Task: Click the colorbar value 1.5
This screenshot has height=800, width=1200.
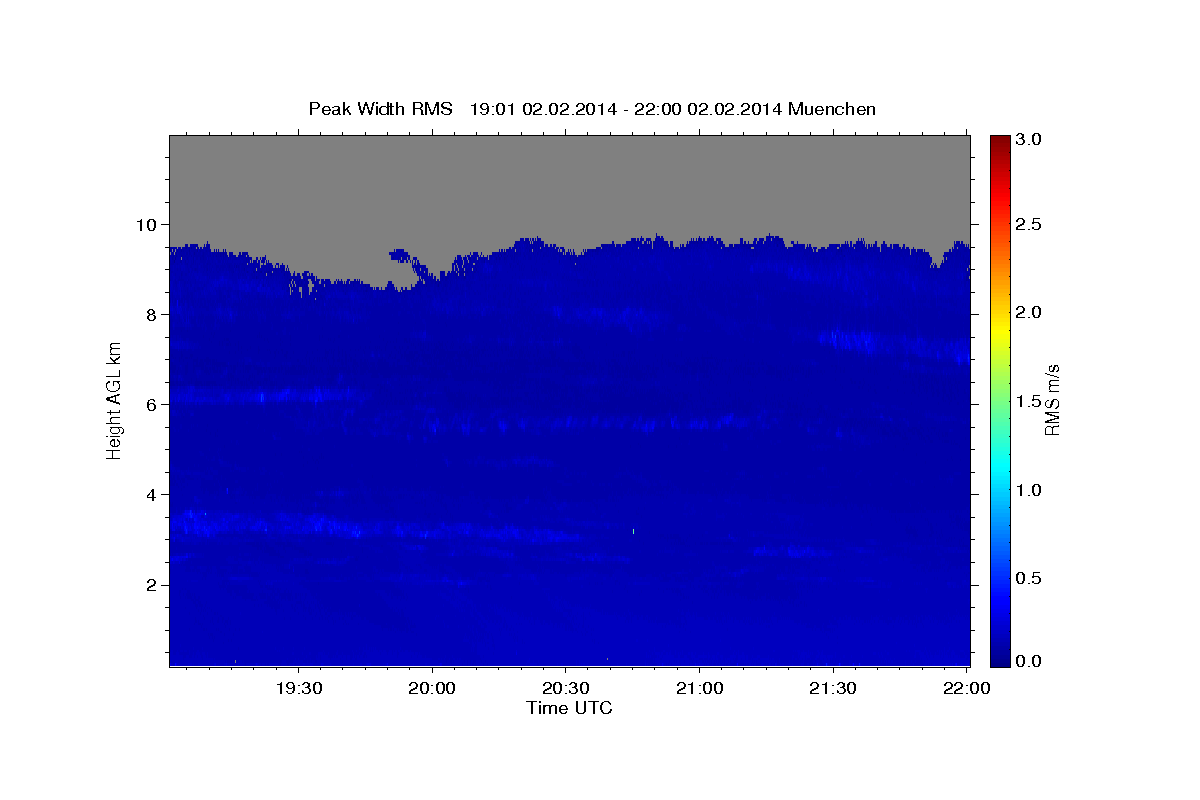Action: pyautogui.click(x=1030, y=401)
